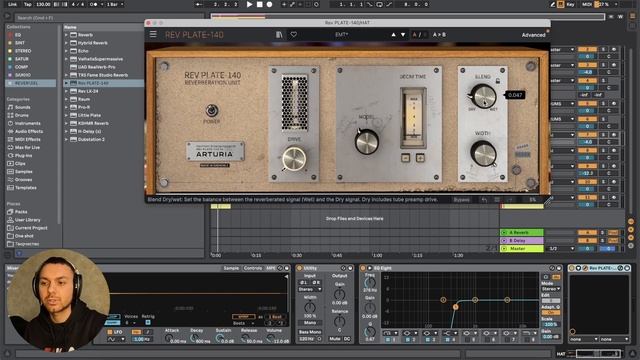Image resolution: width=640 pixels, height=360 pixels.
Task: Click A>B copy button
Action: point(439,35)
